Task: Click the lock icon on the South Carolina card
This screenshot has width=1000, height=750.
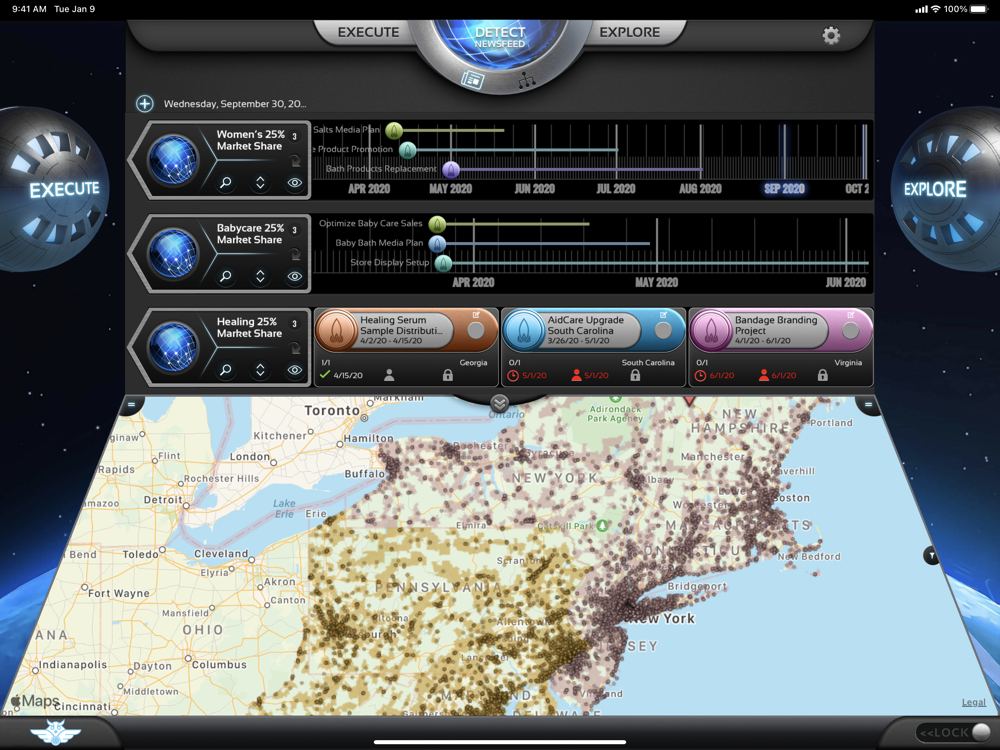Action: (x=635, y=375)
